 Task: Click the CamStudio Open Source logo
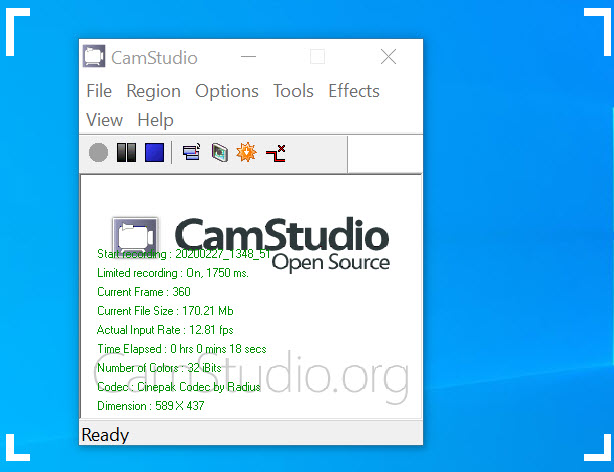tap(251, 244)
